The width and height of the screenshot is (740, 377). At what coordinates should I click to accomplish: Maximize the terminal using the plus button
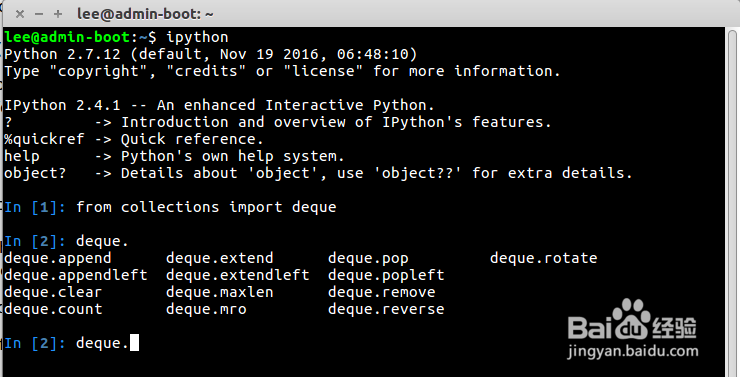click(x=58, y=14)
